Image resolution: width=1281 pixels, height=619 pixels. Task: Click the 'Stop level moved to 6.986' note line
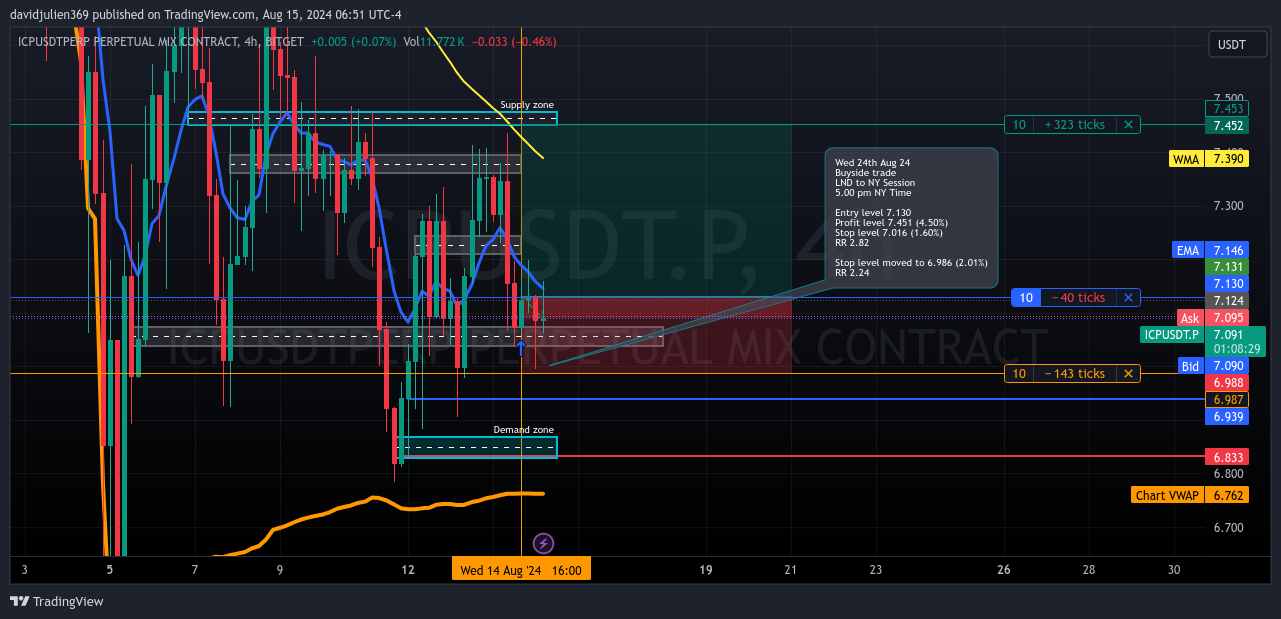(911, 262)
